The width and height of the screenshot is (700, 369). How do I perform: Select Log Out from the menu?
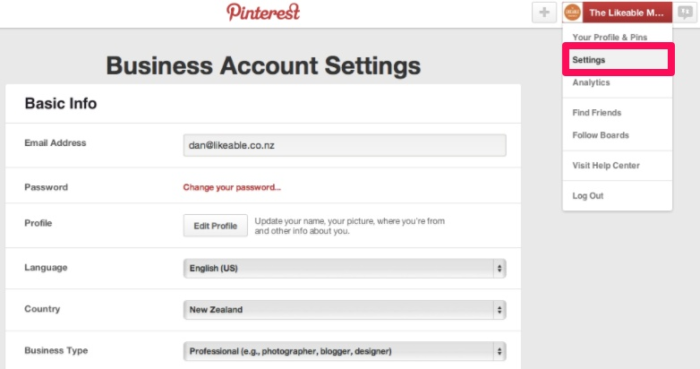pos(588,195)
